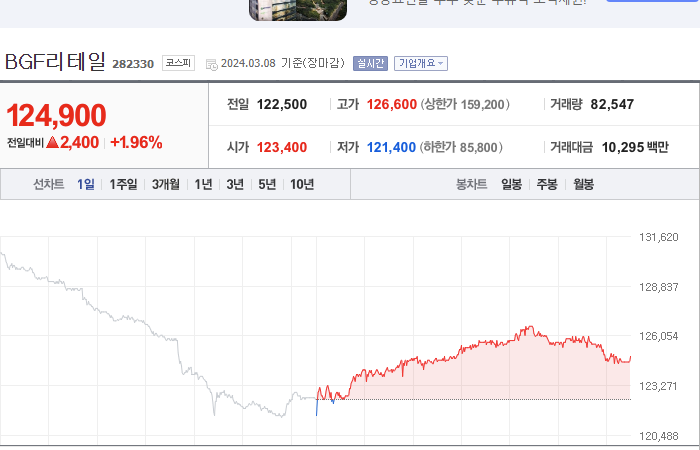700x450 pixels.
Task: Click the 고가 value 126,600
Action: click(x=392, y=104)
